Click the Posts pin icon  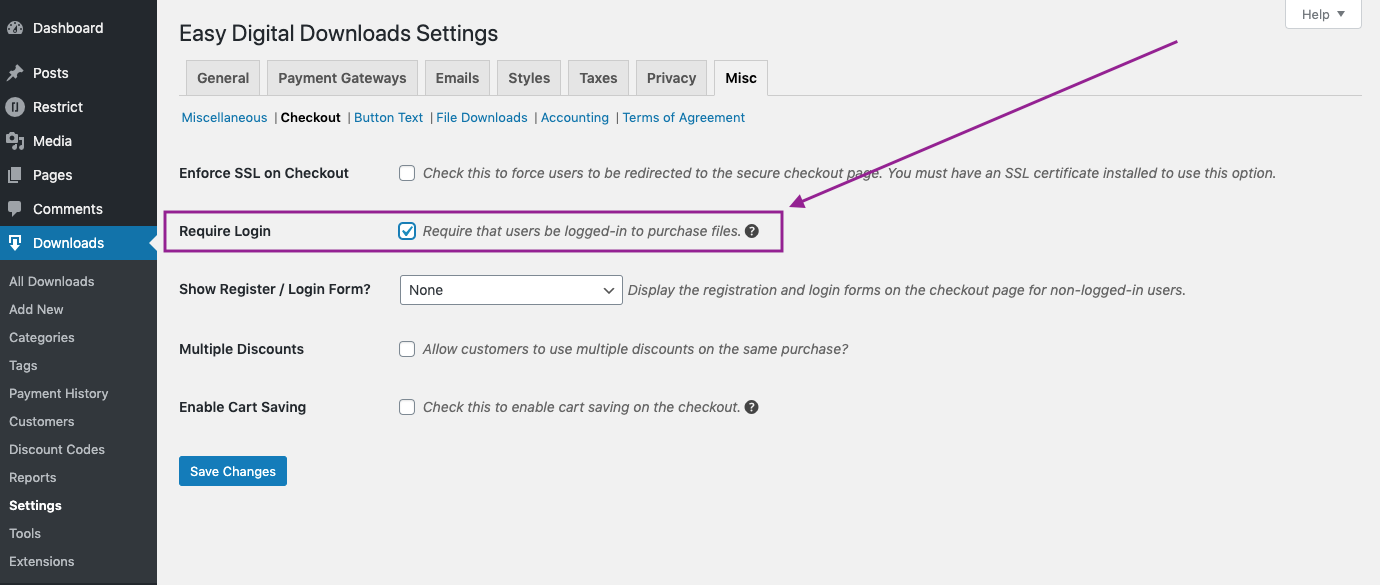click(15, 73)
